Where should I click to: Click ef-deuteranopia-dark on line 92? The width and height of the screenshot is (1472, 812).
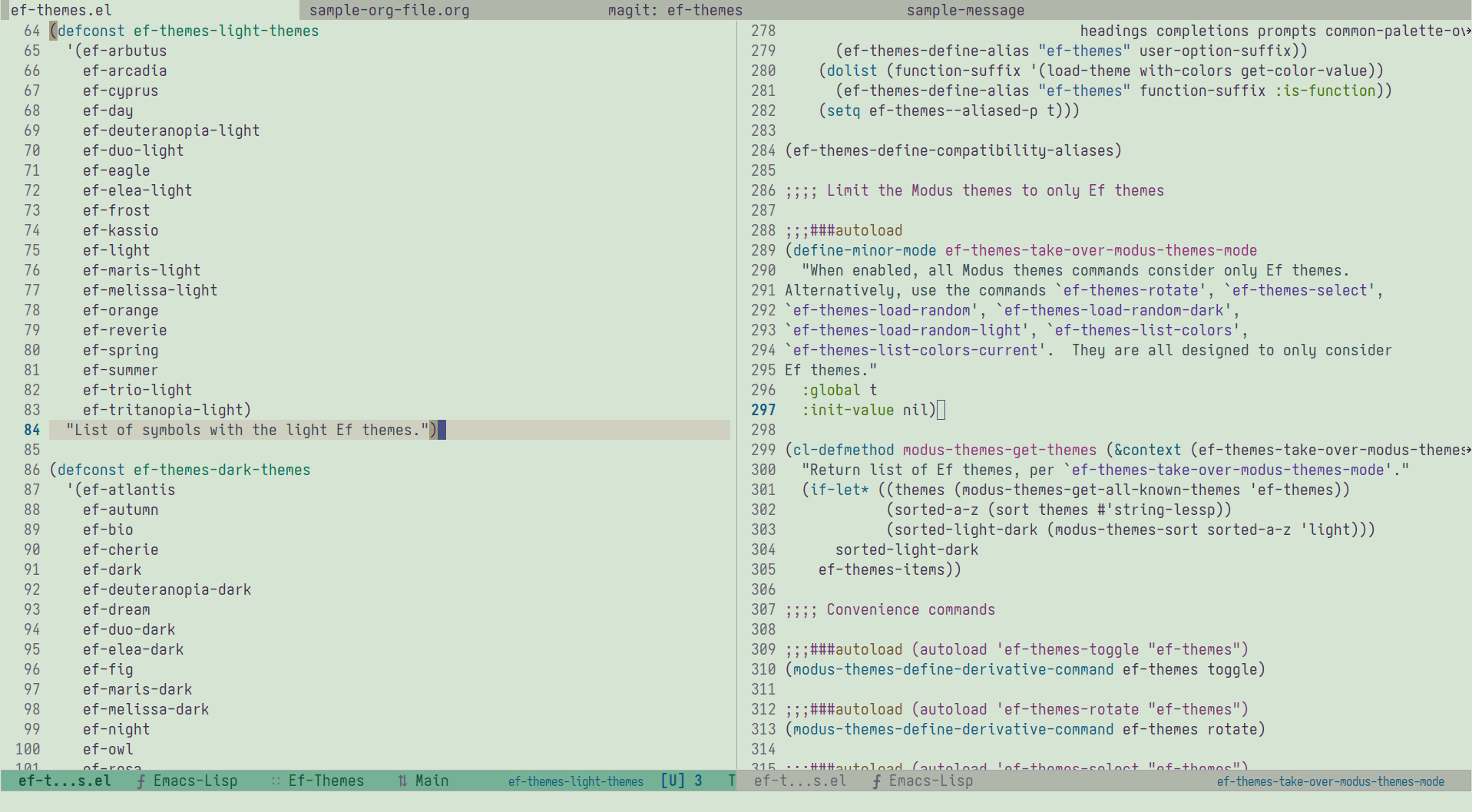[x=167, y=589]
